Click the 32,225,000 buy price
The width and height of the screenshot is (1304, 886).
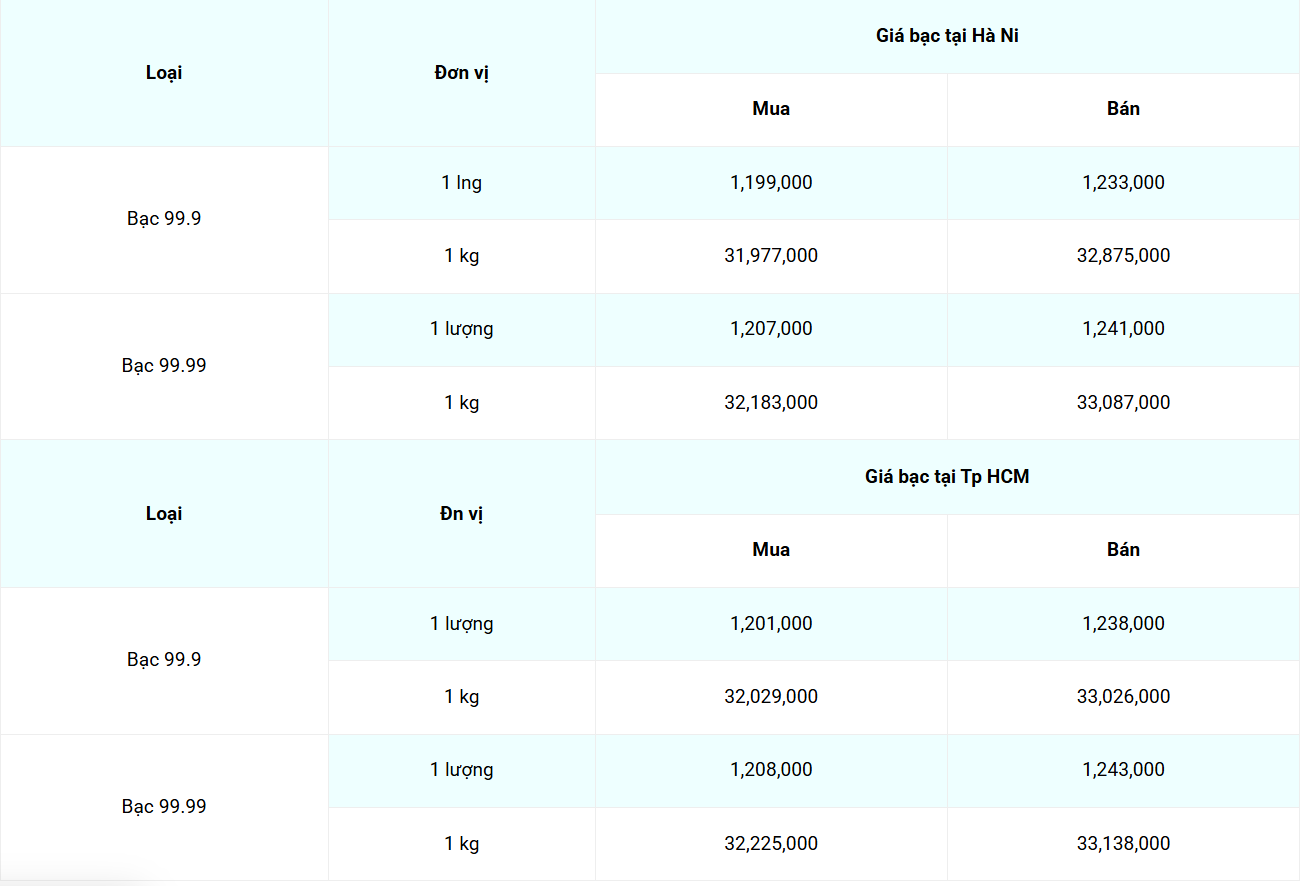[x=771, y=844]
